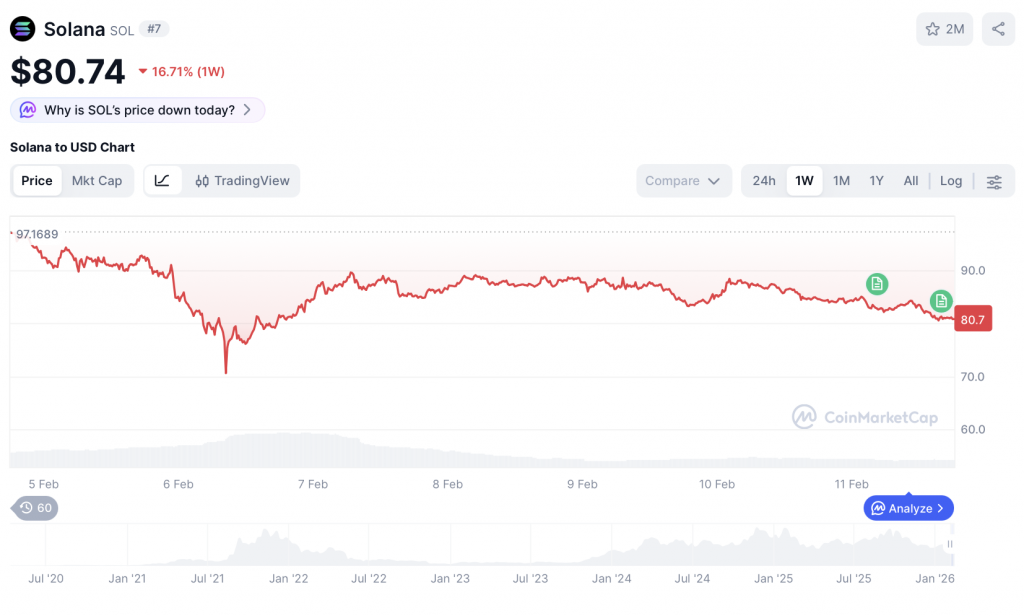Open the Compare dropdown

683,181
